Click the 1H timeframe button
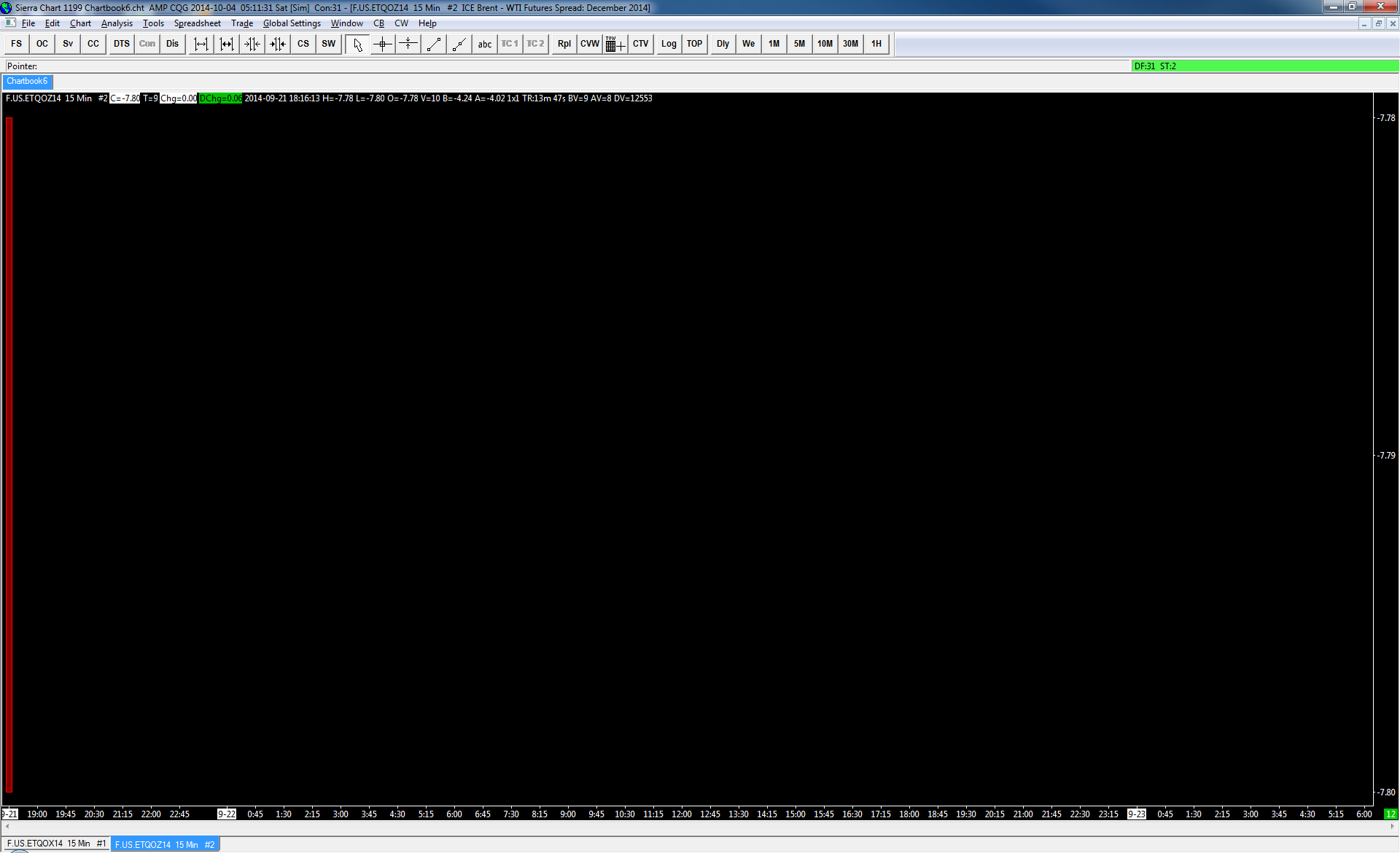 [x=876, y=44]
